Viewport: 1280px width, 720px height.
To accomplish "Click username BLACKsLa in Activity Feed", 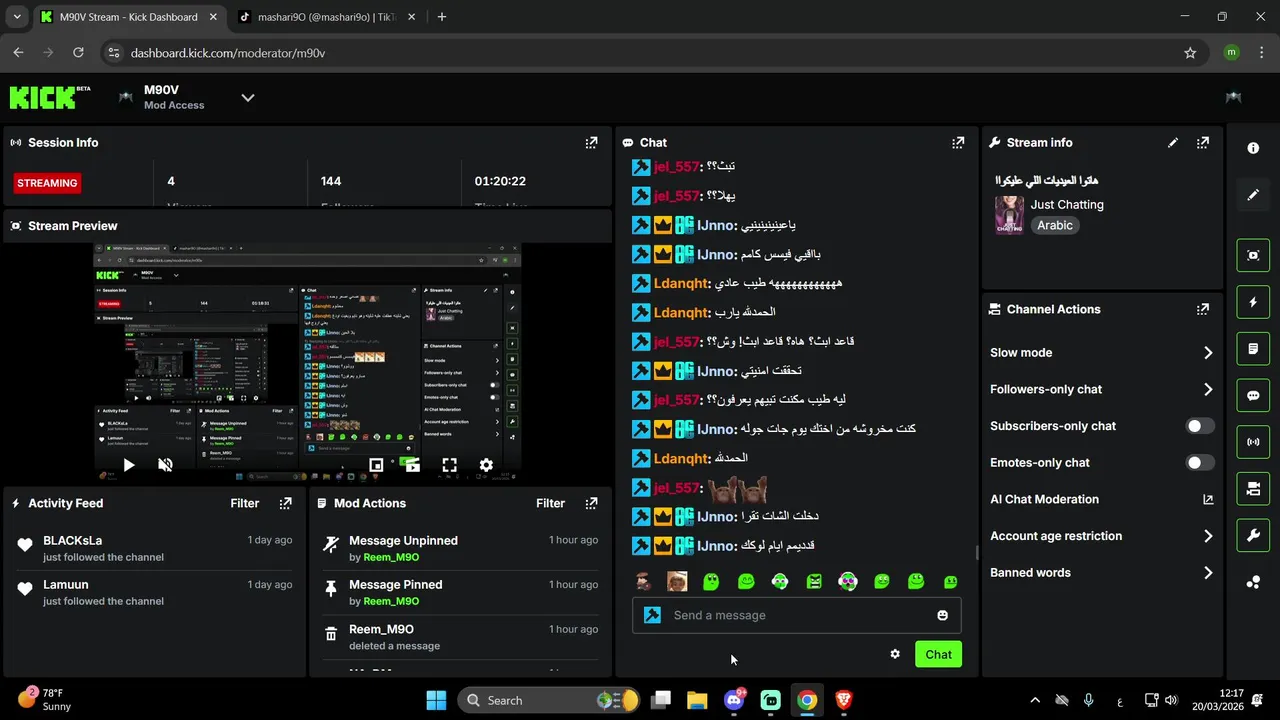I will pyautogui.click(x=73, y=540).
